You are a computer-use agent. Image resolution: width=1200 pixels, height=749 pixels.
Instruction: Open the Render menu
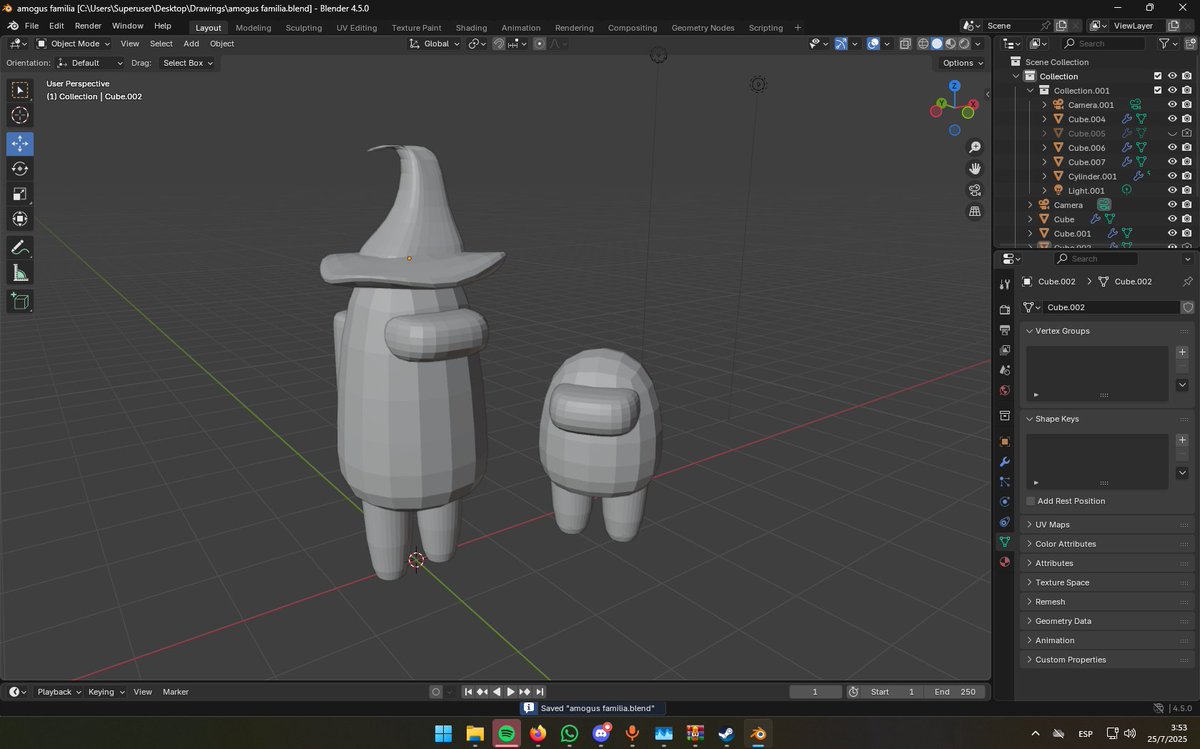88,26
